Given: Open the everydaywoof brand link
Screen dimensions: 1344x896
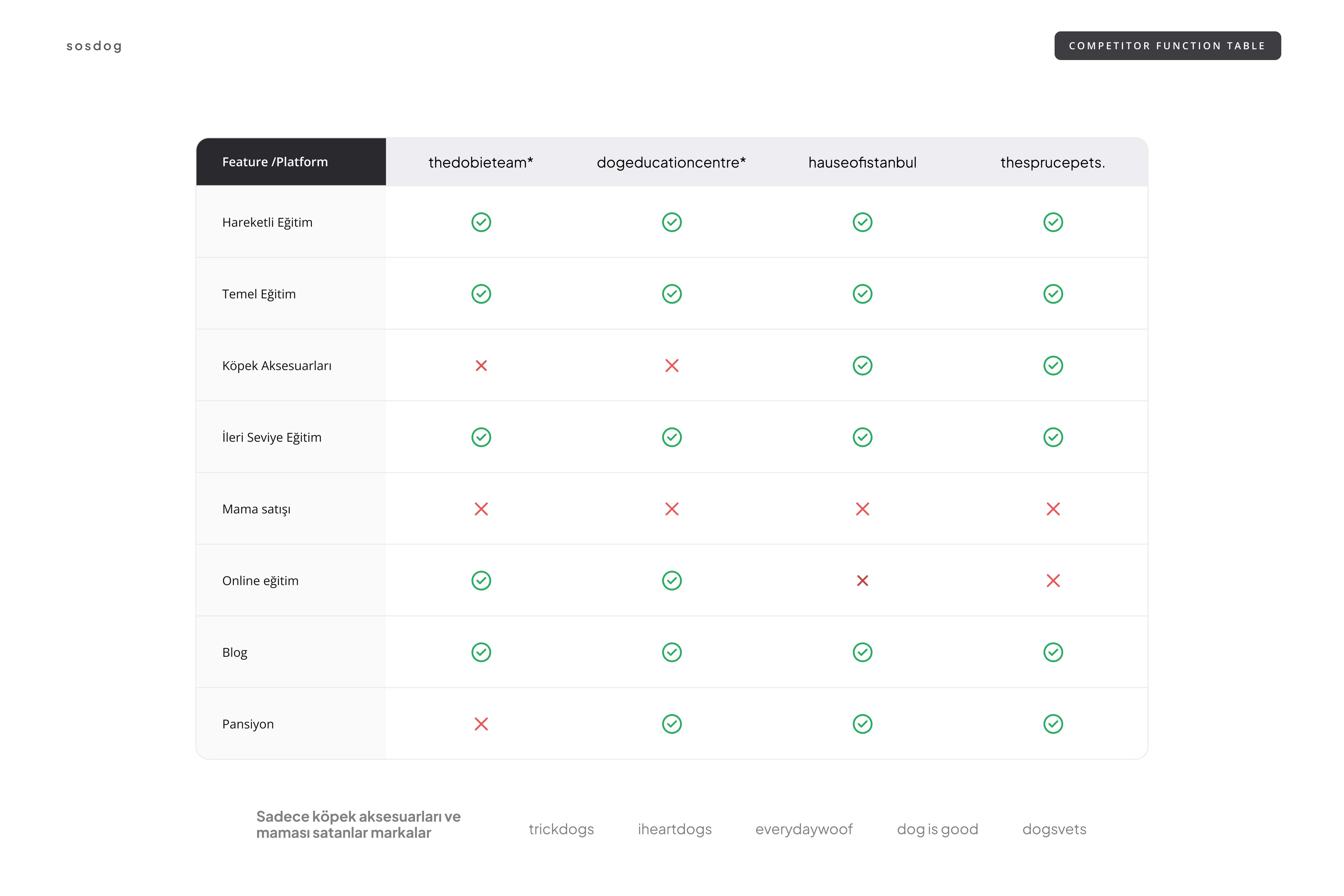Looking at the screenshot, I should tap(803, 829).
